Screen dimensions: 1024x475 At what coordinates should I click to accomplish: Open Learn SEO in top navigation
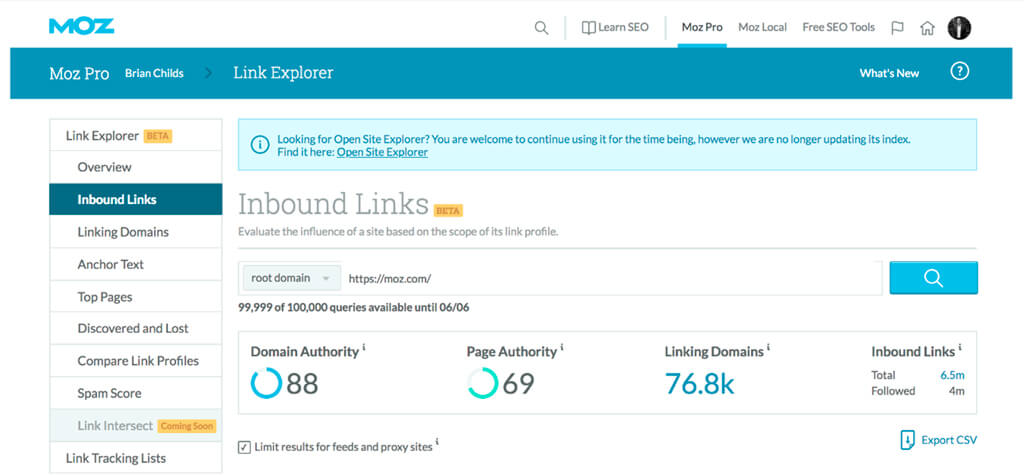click(615, 27)
